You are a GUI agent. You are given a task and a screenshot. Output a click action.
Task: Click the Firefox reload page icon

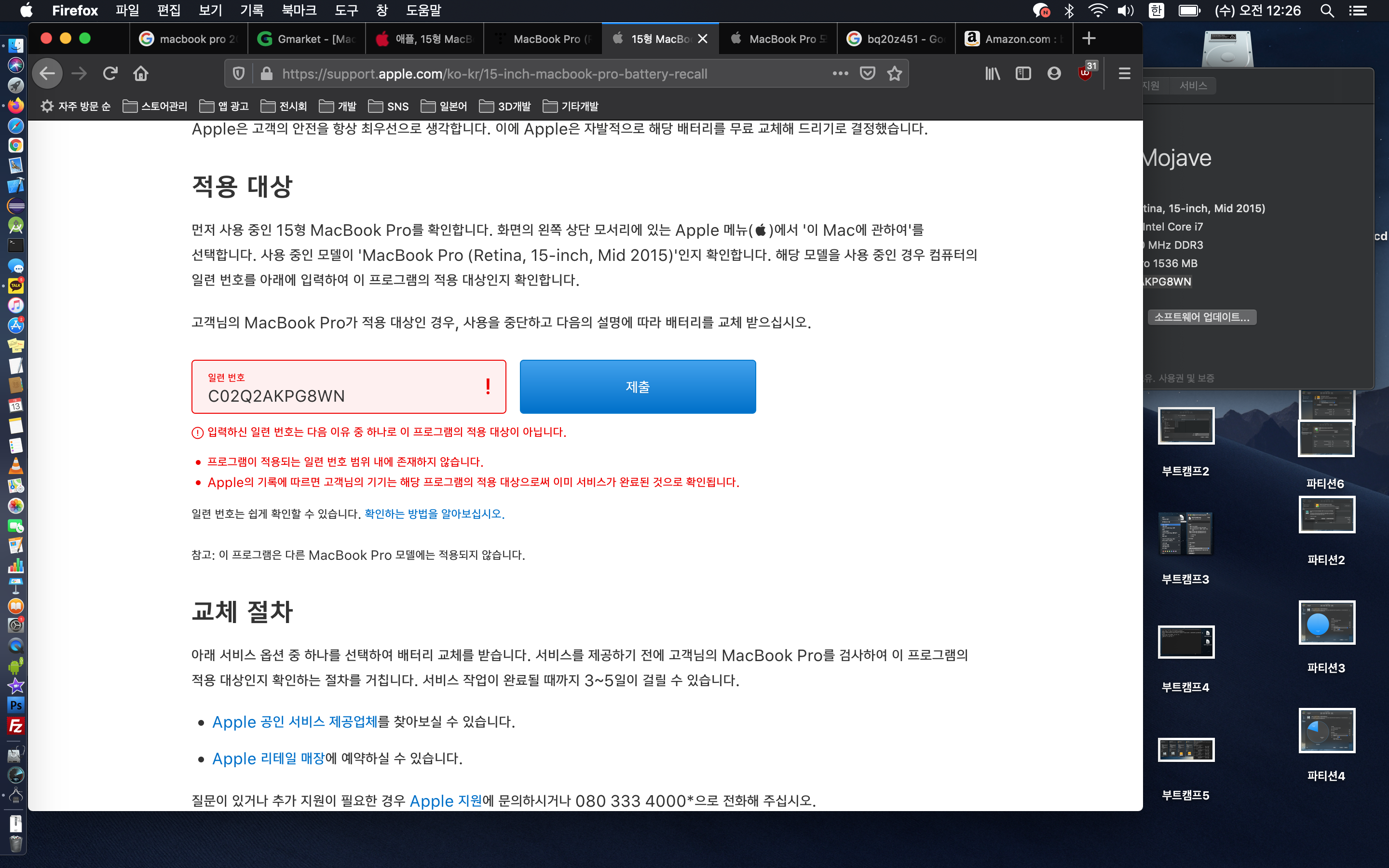(x=110, y=73)
